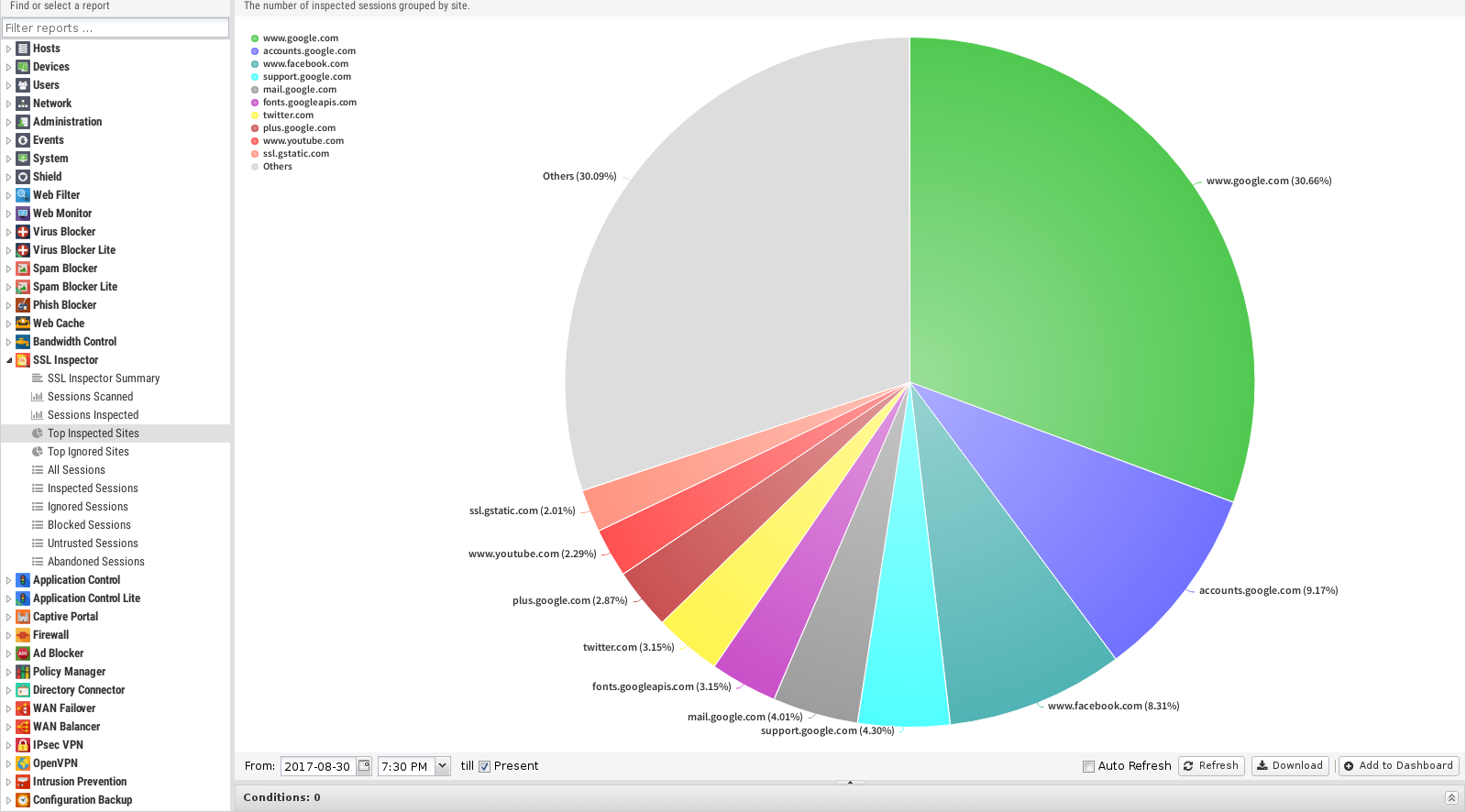Click the Events category icon
This screenshot has width=1466, height=812.
tap(23, 140)
